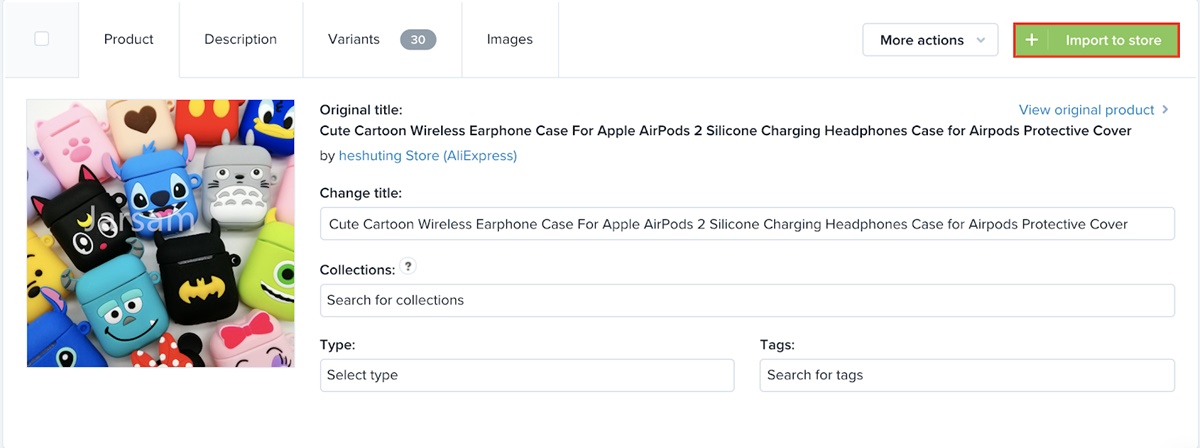Click the cartoon AirPods cases product image
Screen dimensions: 1200x448
pos(161,233)
